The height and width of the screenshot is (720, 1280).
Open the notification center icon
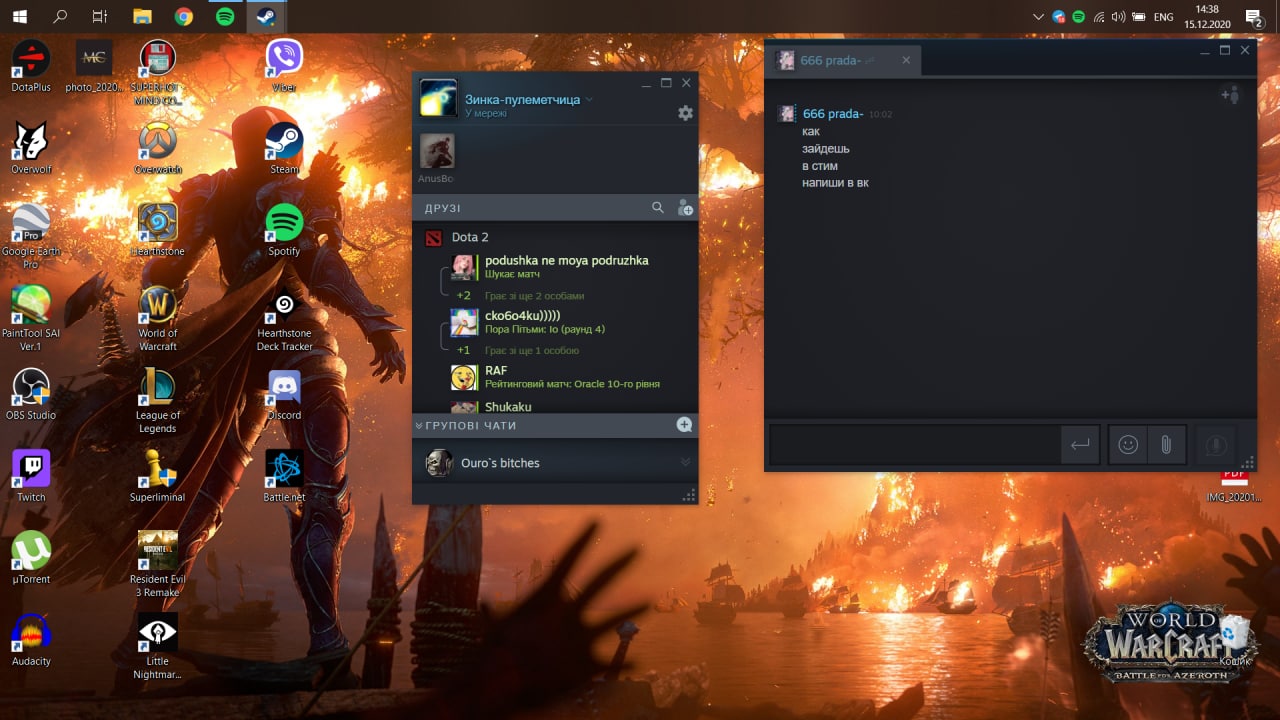tap(1253, 17)
